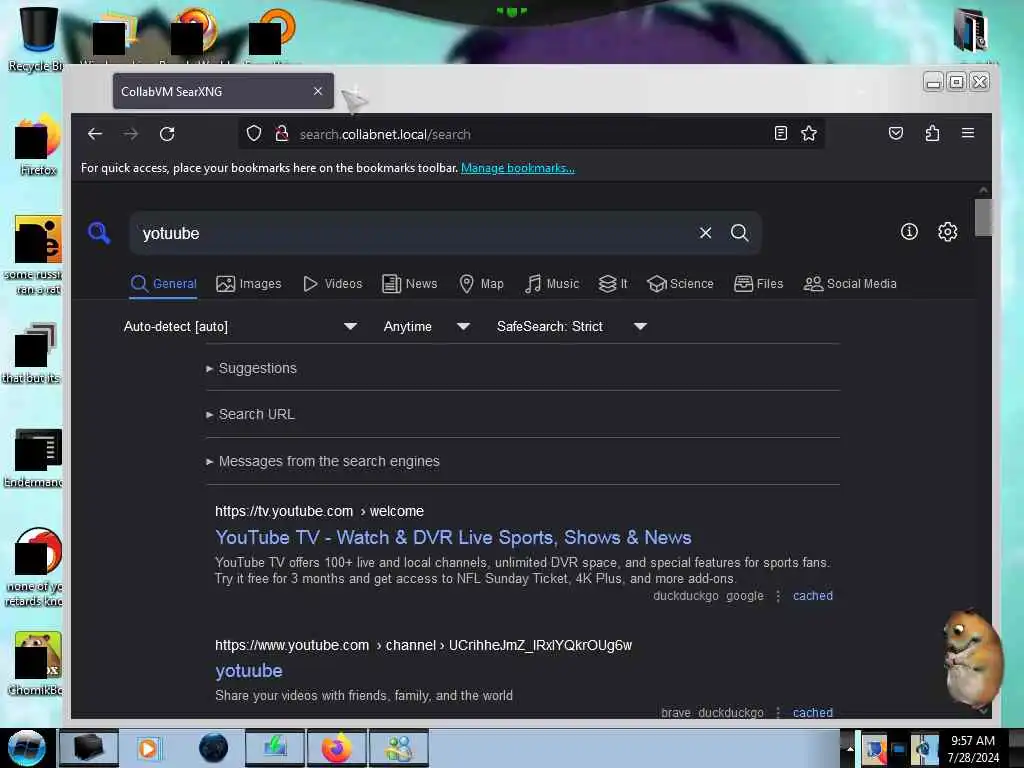Select the Firefox desktop shortcut
The image size is (1024, 768).
37,147
